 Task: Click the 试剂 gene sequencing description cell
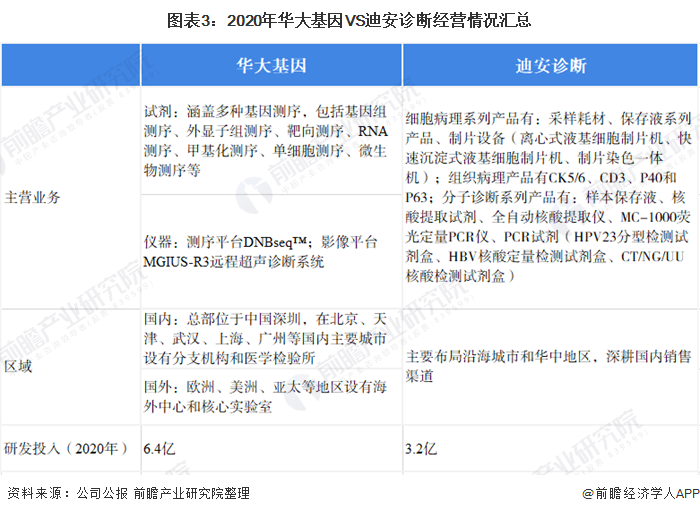(270, 141)
